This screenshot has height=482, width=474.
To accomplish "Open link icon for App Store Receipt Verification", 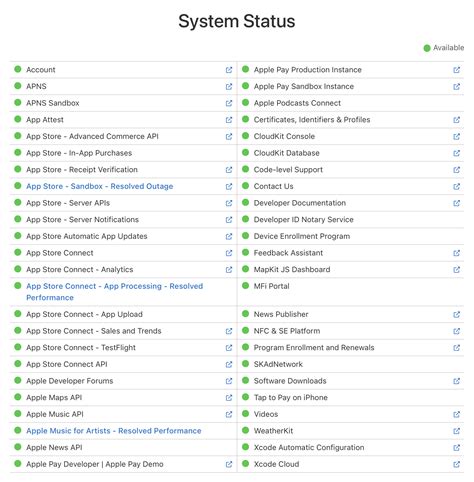I will (229, 170).
